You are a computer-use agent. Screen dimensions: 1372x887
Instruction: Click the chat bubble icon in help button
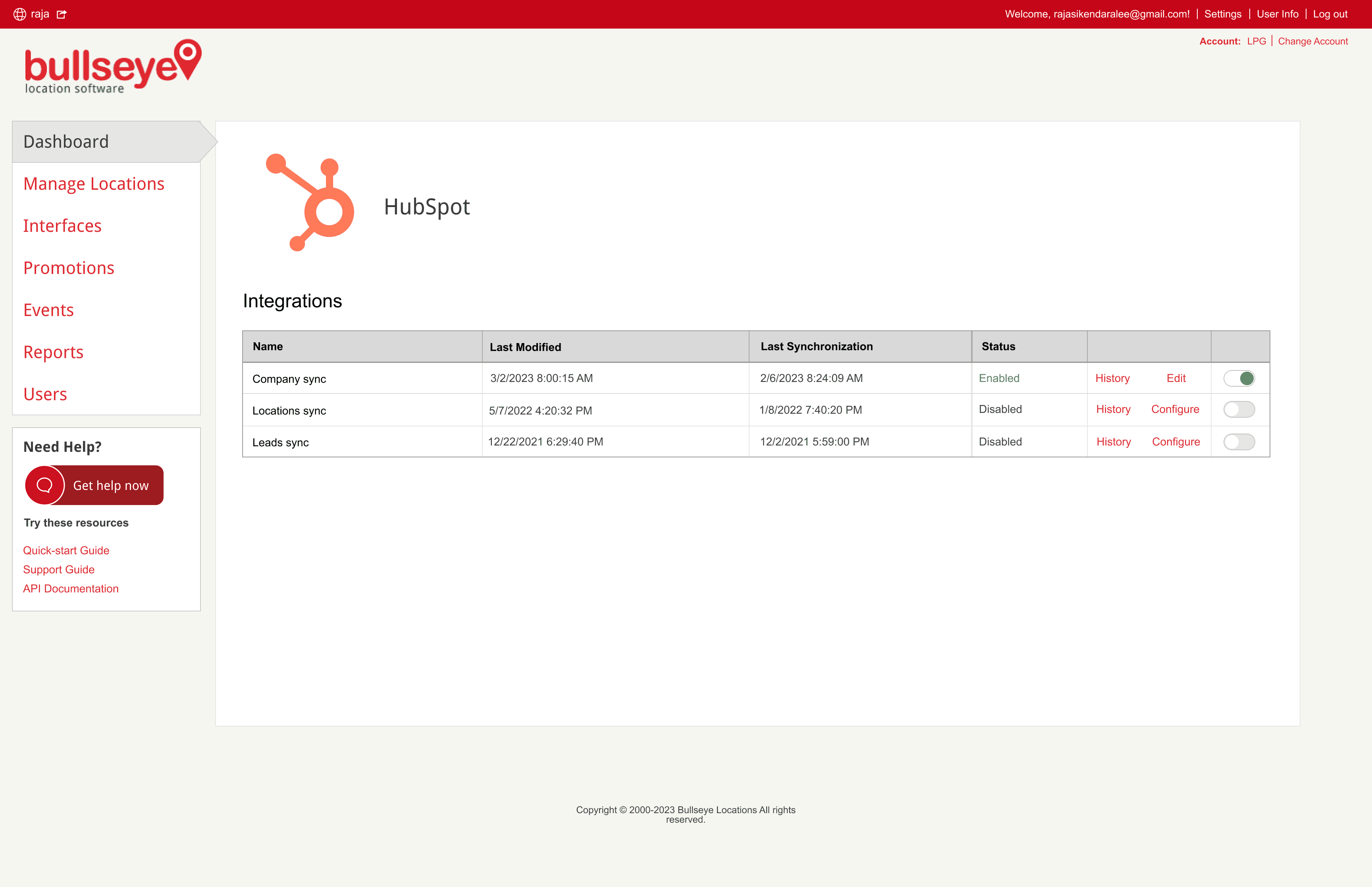(45, 485)
